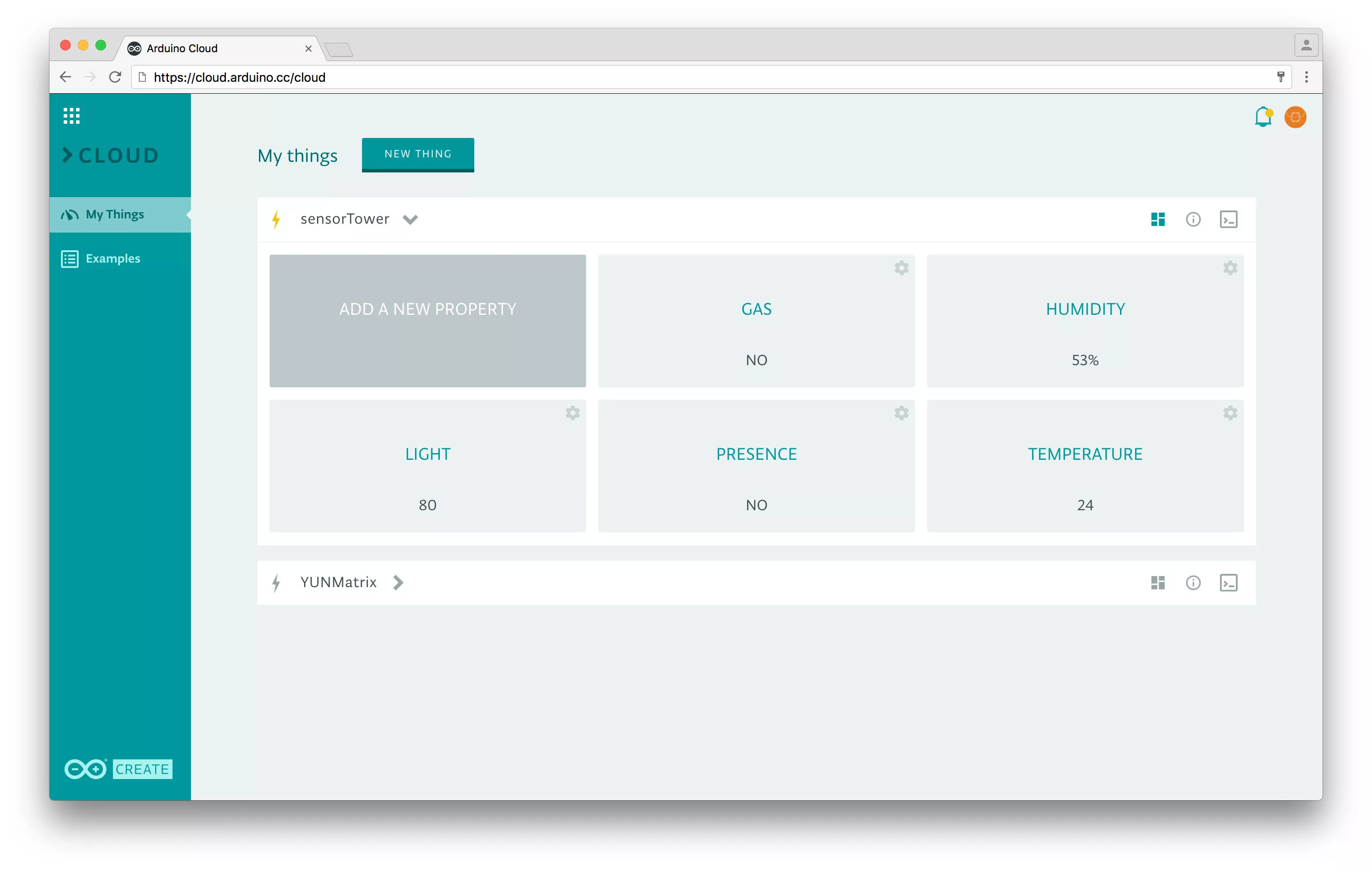Click the info icon for YUNMatrix
This screenshot has height=871, width=1372.
pos(1193,582)
